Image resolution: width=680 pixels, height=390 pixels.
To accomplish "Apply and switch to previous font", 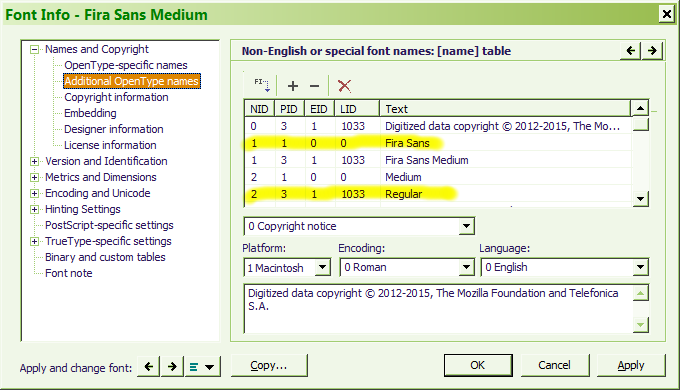I will [x=149, y=367].
